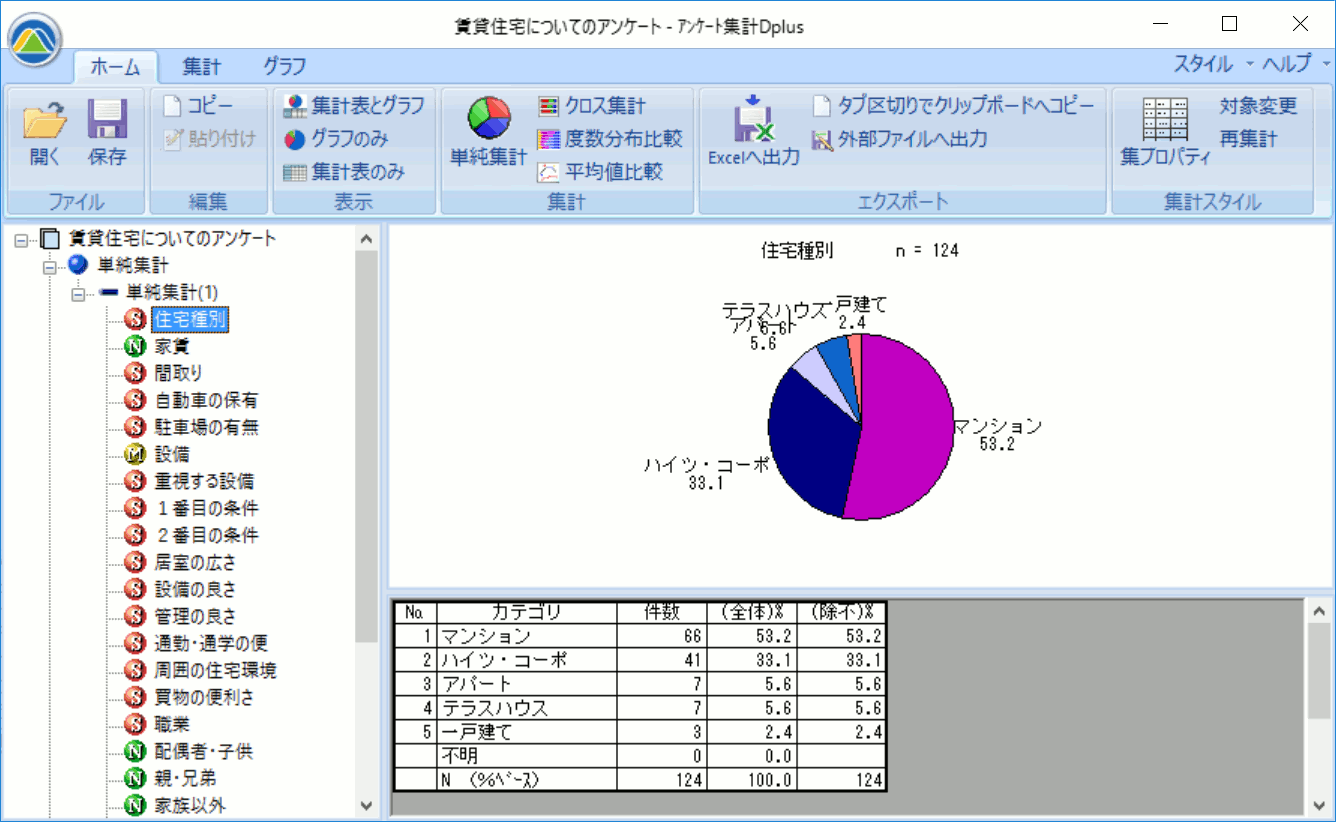Select 通勤･通学の便 tree item
This screenshot has width=1336, height=822.
pyautogui.click(x=211, y=643)
